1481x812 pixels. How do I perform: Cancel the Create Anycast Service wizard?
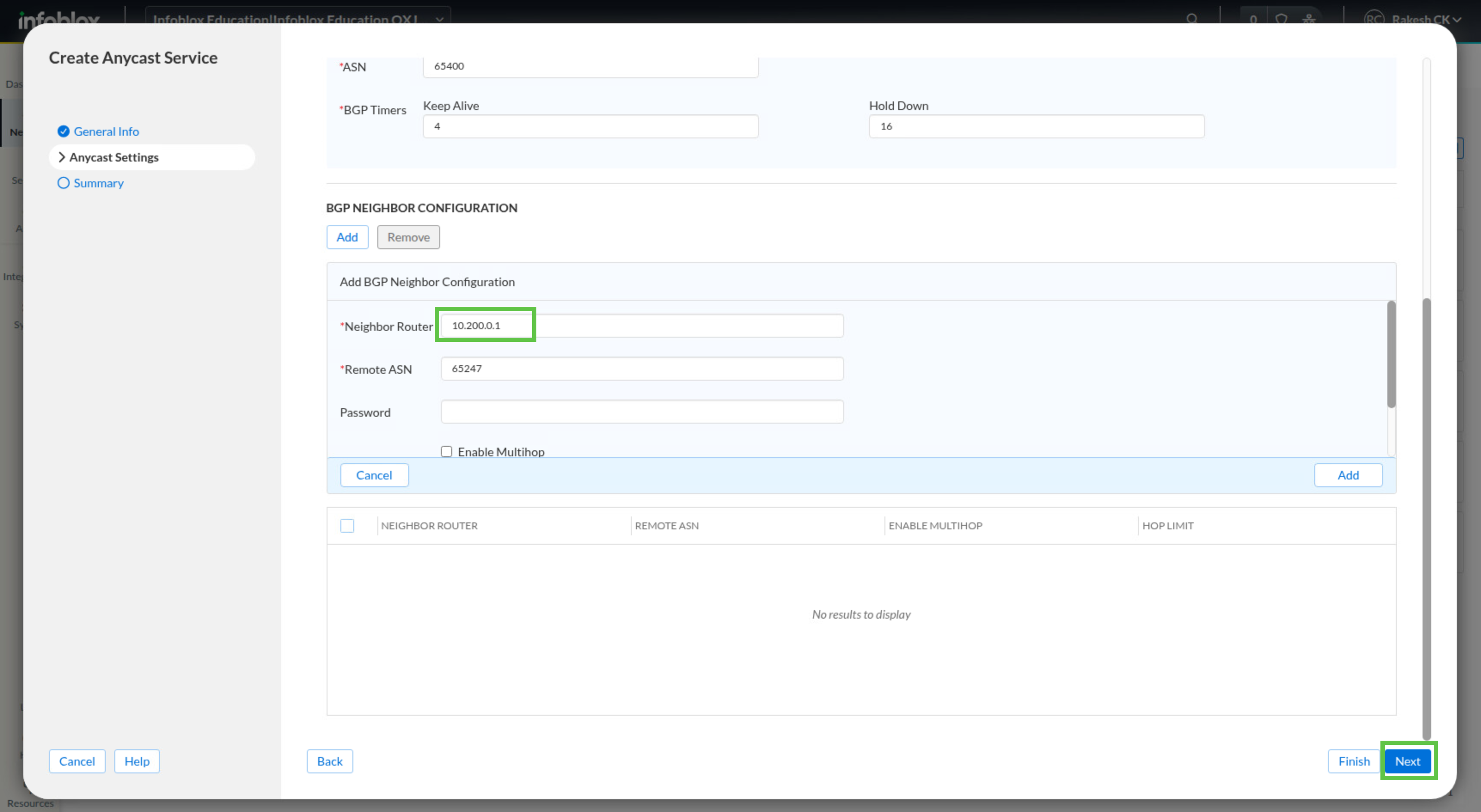[x=77, y=761]
